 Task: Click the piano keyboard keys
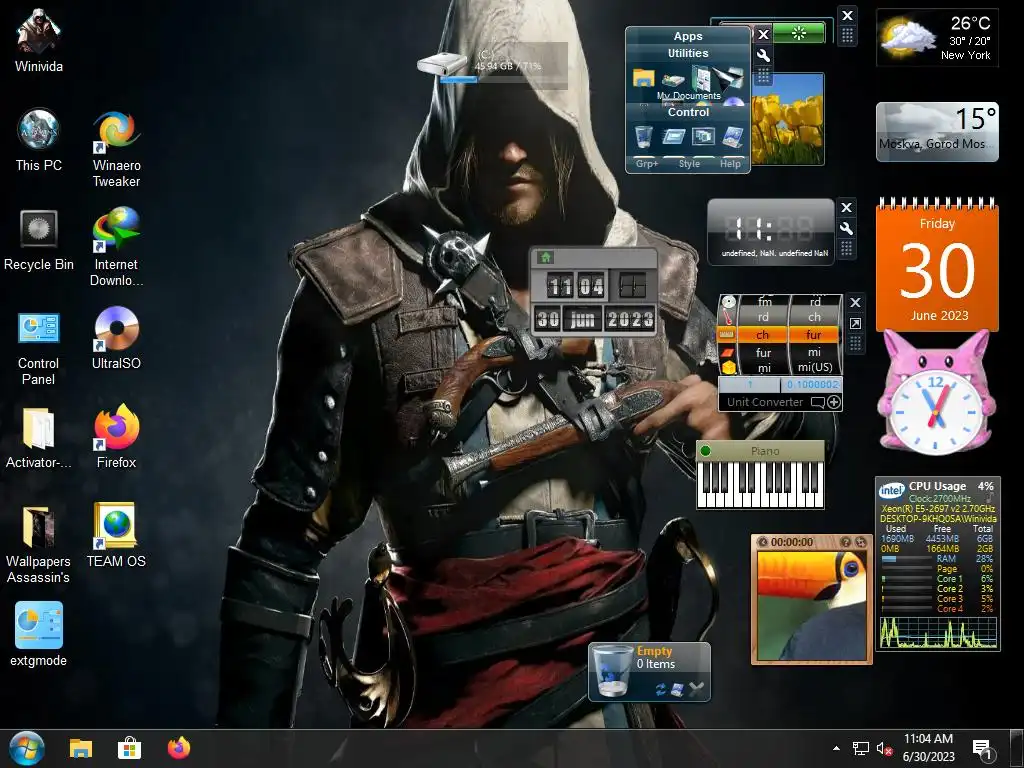(x=760, y=484)
